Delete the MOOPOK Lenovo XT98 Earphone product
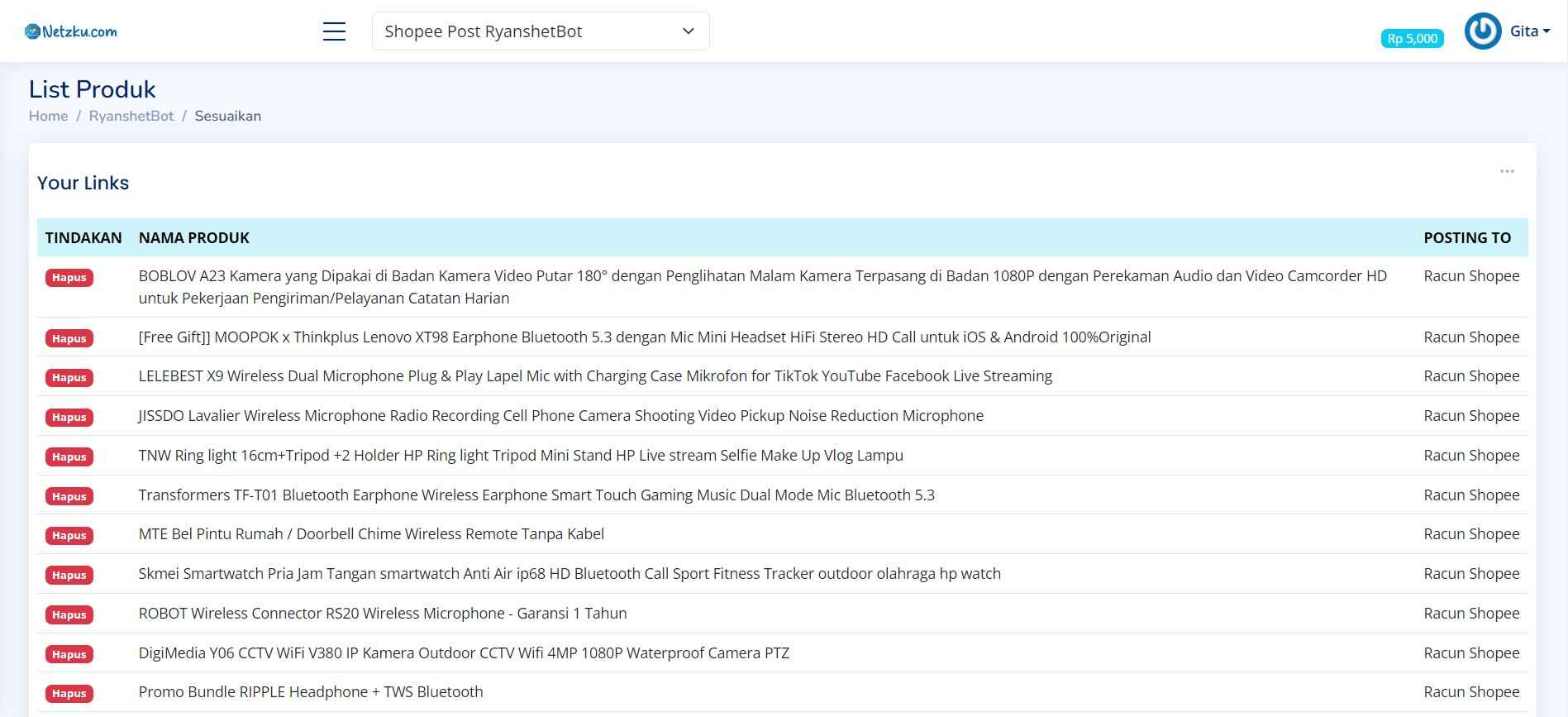This screenshot has height=717, width=1568. tap(69, 338)
